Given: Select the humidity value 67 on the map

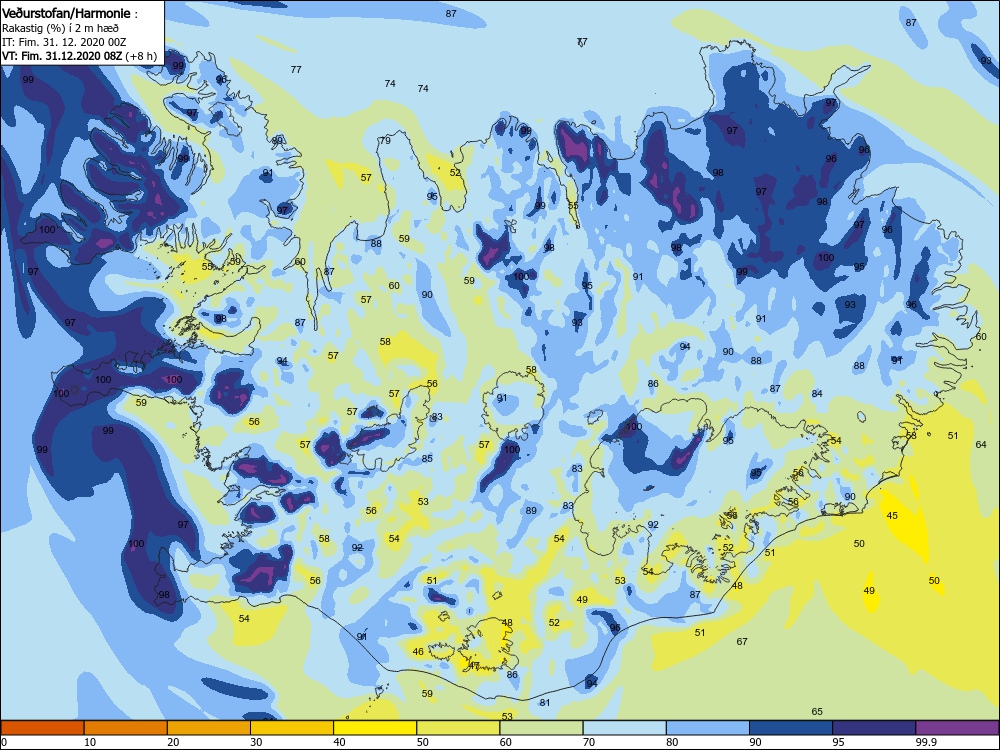Looking at the screenshot, I should point(742,642).
